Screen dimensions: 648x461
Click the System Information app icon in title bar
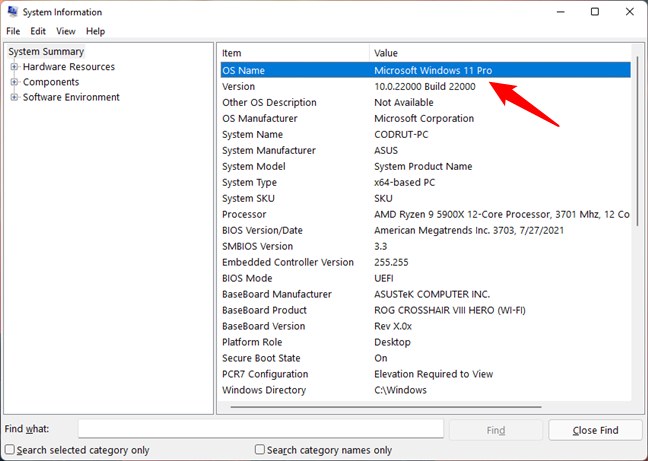tap(12, 12)
